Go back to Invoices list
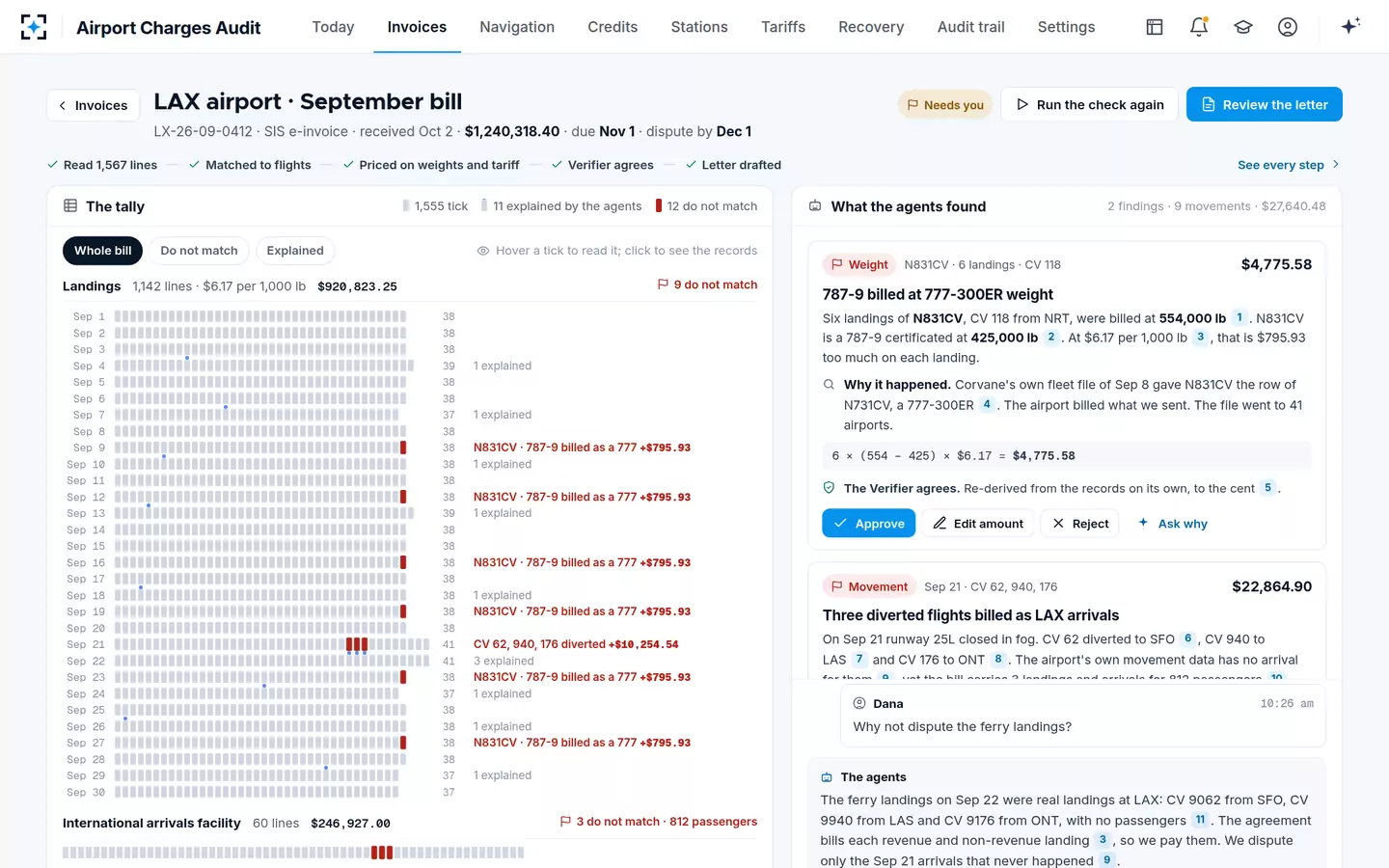This screenshot has width=1389, height=868. pyautogui.click(x=94, y=105)
